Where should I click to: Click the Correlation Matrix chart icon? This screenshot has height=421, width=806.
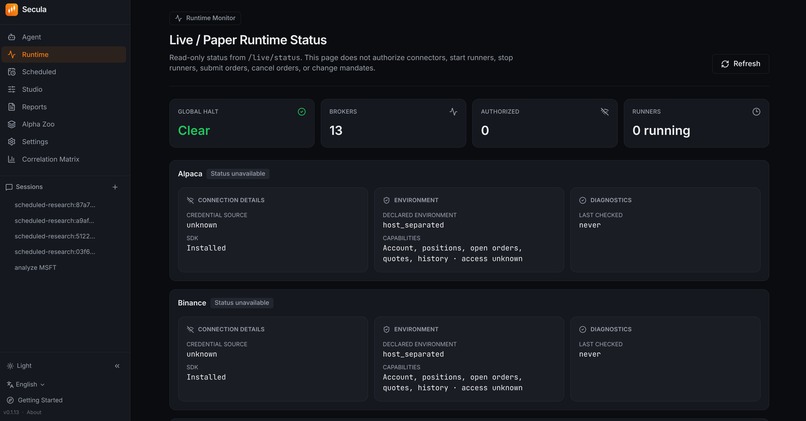click(x=11, y=159)
